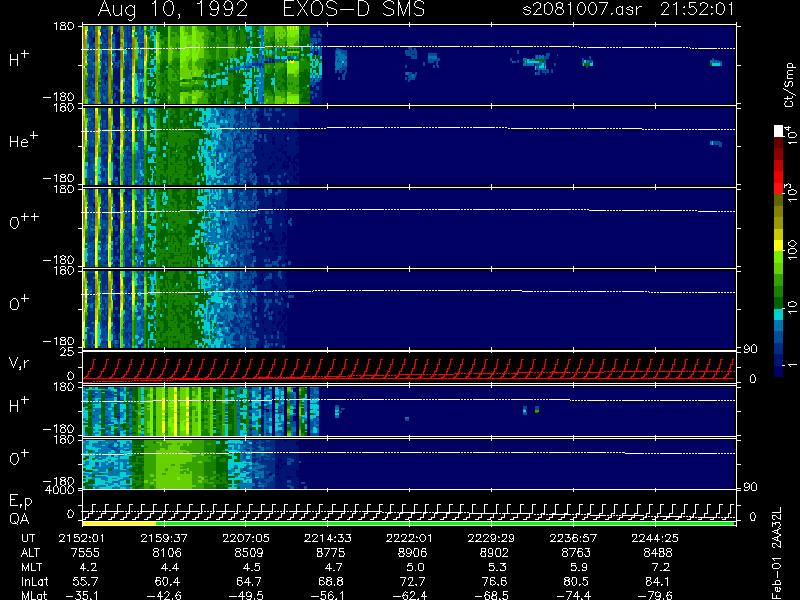Viewport: 800px width, 600px height.
Task: Click the UT value '2207:05'
Action: (246, 538)
